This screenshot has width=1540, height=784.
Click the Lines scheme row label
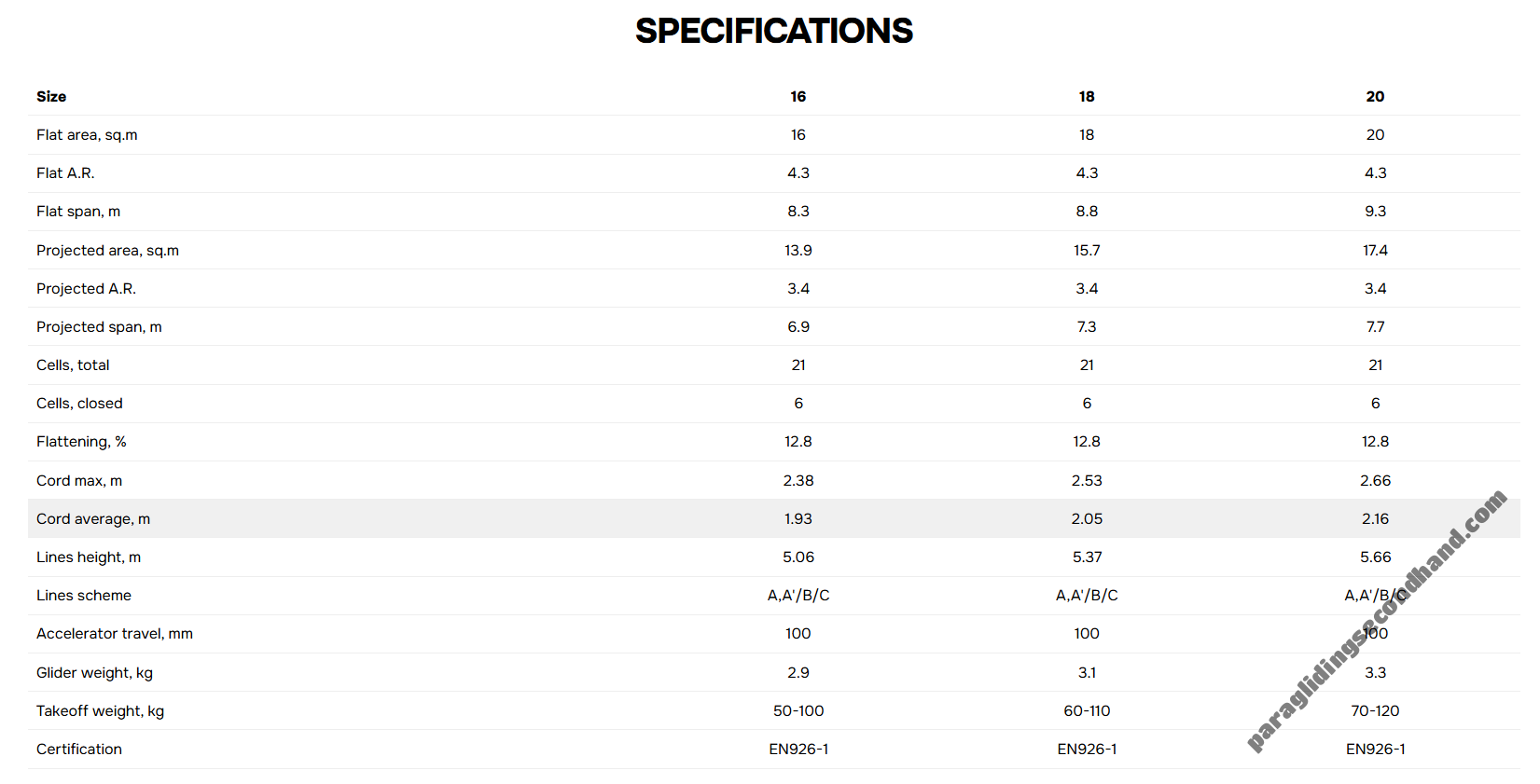tap(84, 596)
